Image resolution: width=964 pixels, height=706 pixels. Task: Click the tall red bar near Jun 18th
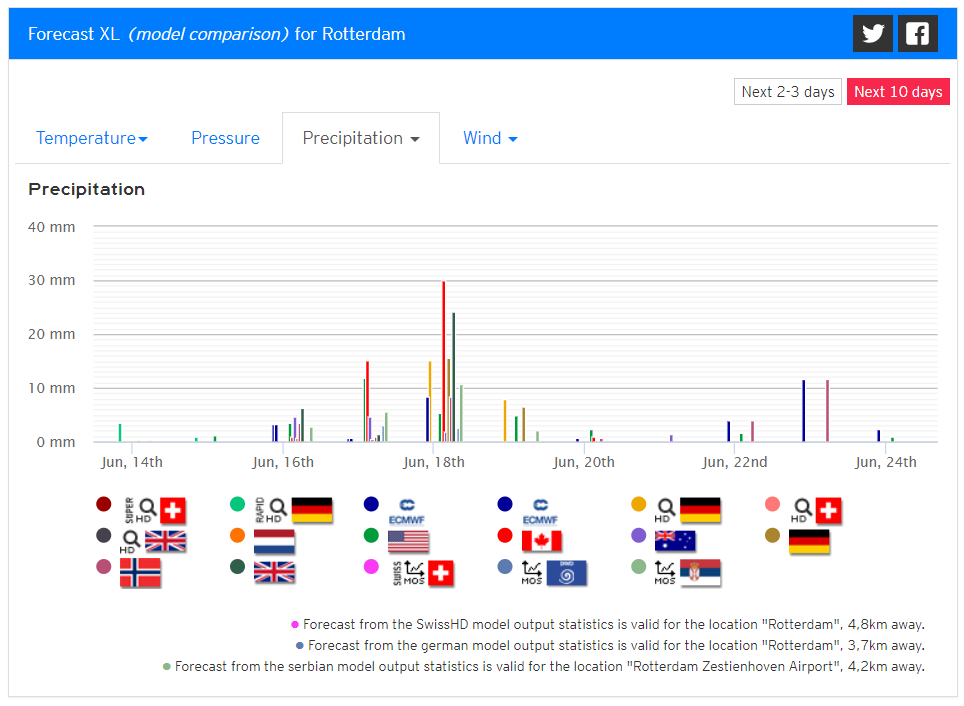coord(443,361)
